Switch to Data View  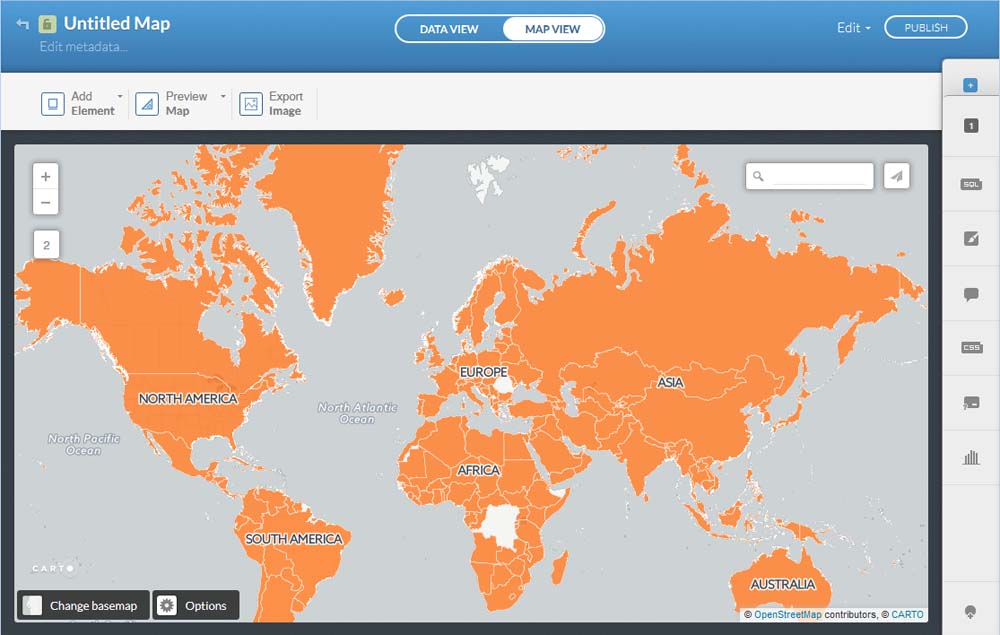tap(448, 29)
